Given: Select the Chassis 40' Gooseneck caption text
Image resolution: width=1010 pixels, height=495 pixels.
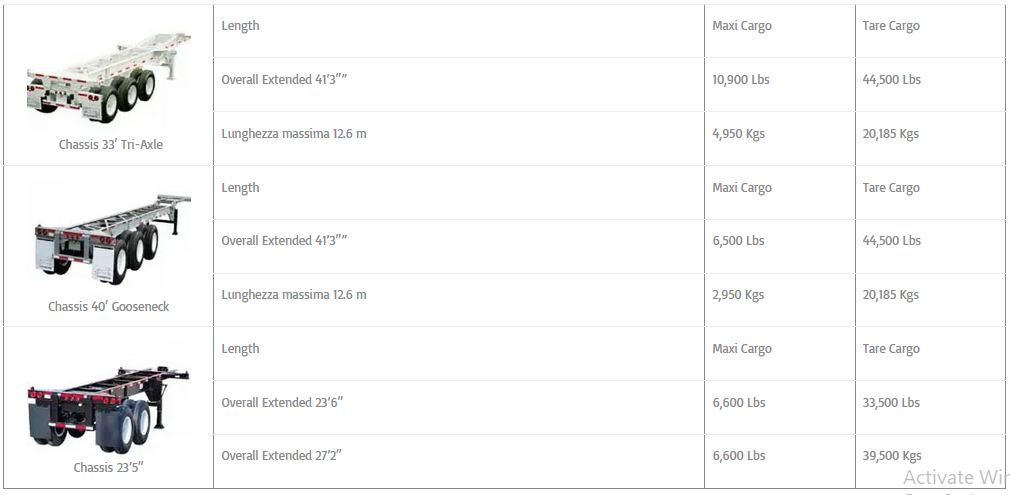Looking at the screenshot, I should coord(109,306).
